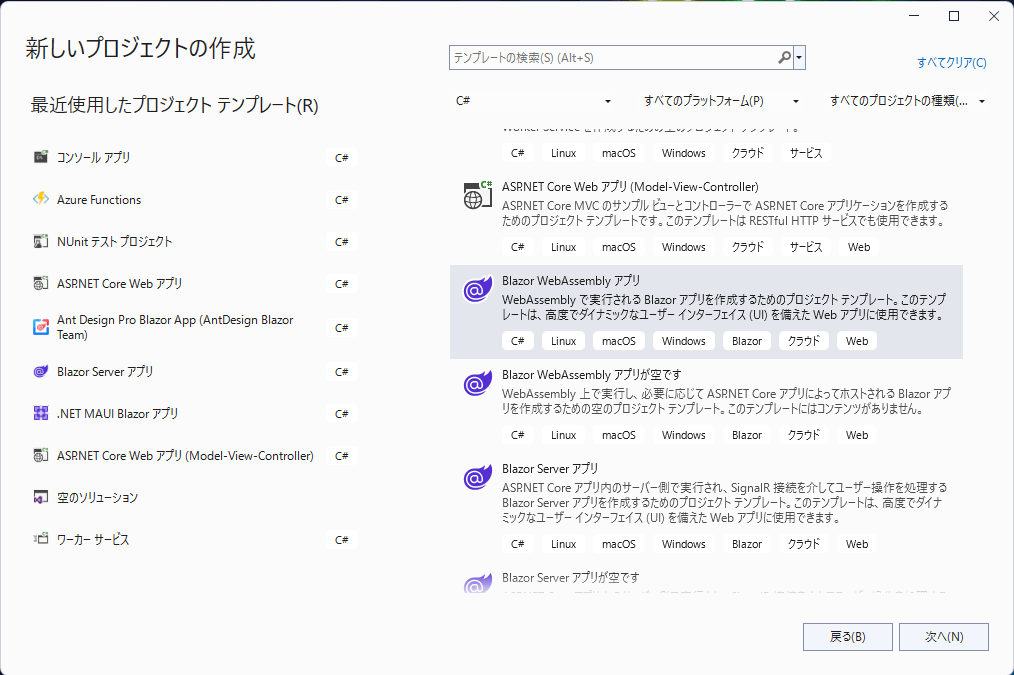Click the NUnit test project icon
The height and width of the screenshot is (675, 1014).
pyautogui.click(x=41, y=241)
